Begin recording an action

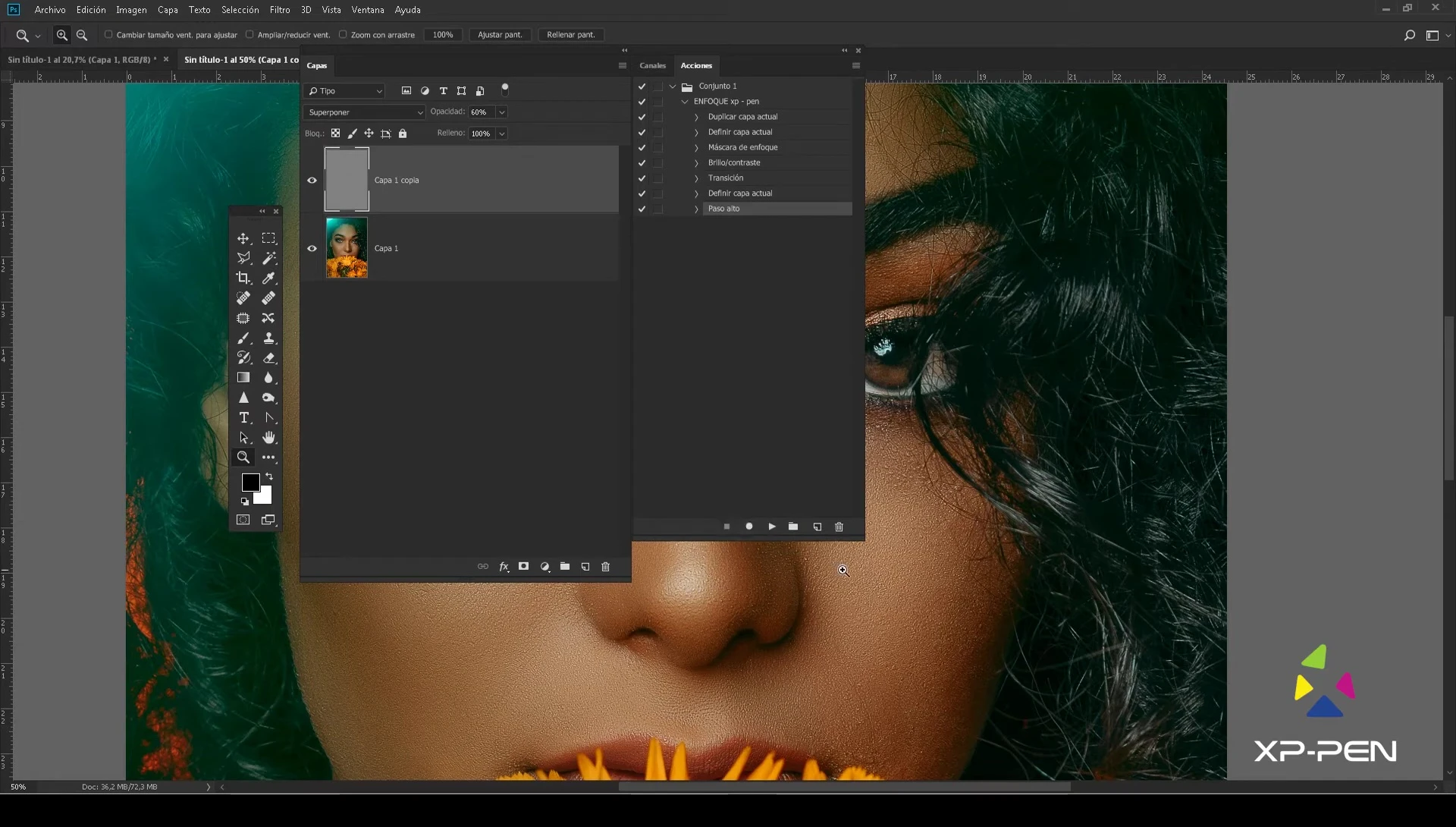tap(749, 527)
